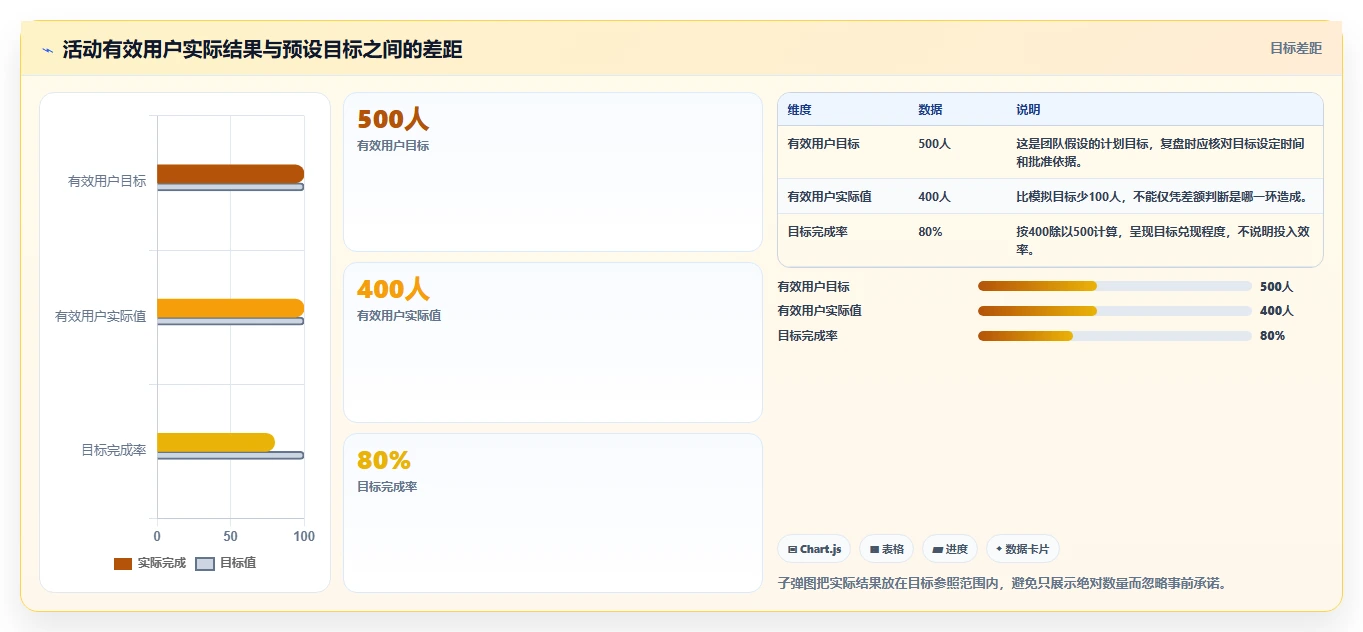Click the 数据卡片 chip icon
Image resolution: width=1363 pixels, height=632 pixels.
pyautogui.click(x=999, y=549)
